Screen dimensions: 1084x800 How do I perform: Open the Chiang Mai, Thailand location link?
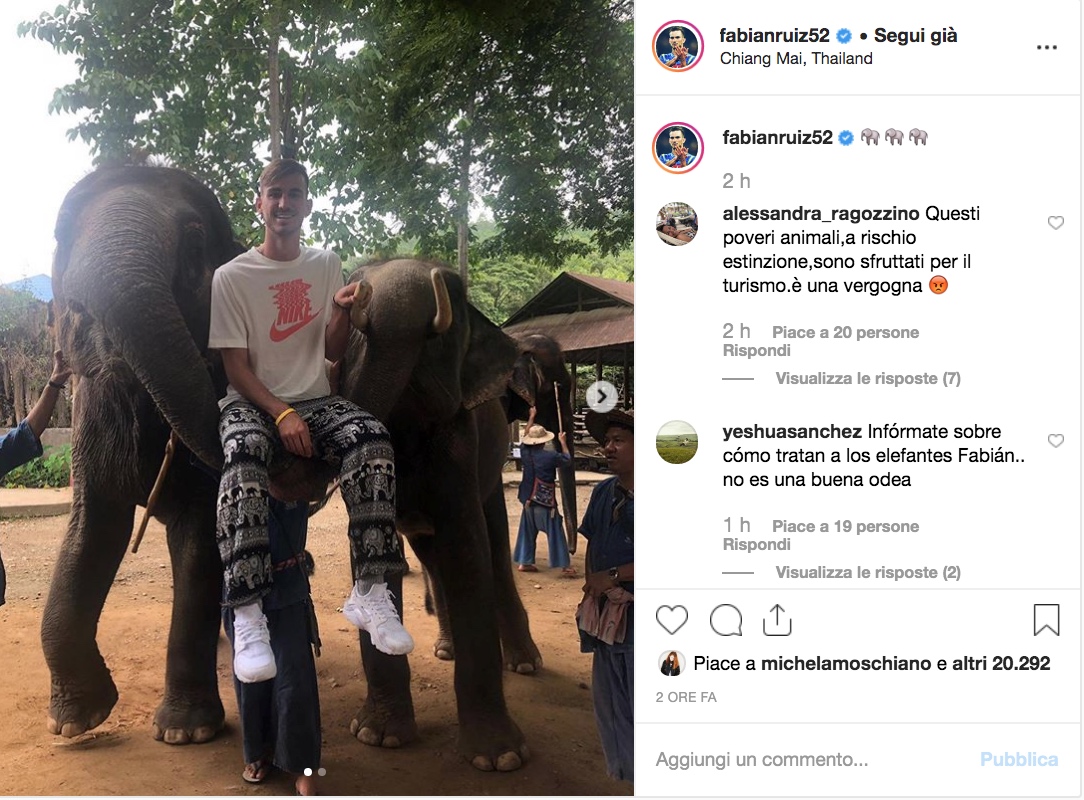(796, 59)
